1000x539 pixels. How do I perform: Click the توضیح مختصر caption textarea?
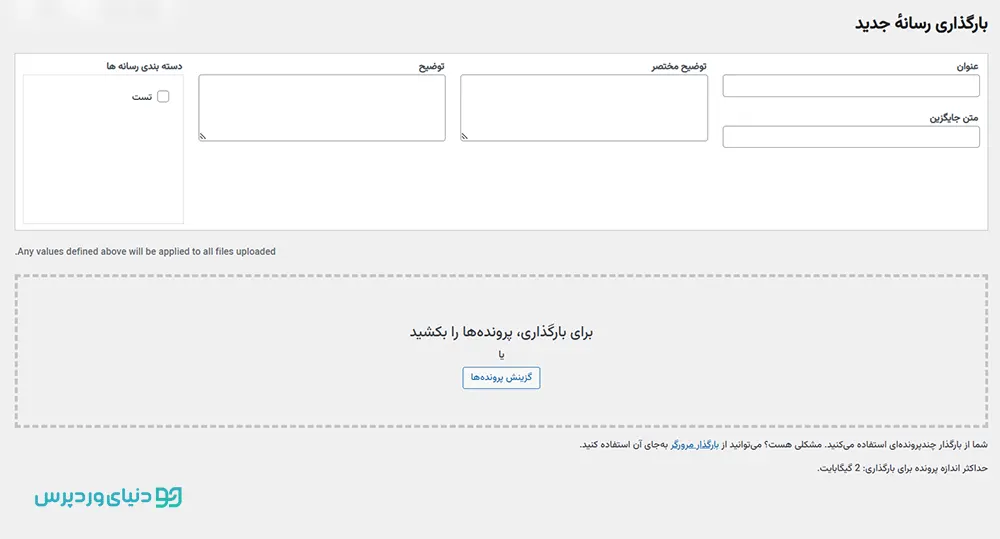click(x=584, y=108)
